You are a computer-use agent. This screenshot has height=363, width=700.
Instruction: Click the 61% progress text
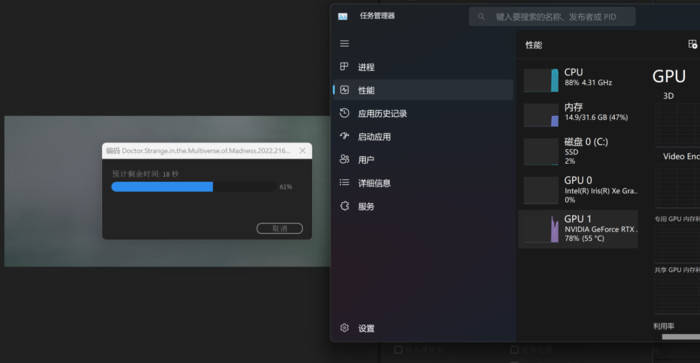coord(286,187)
